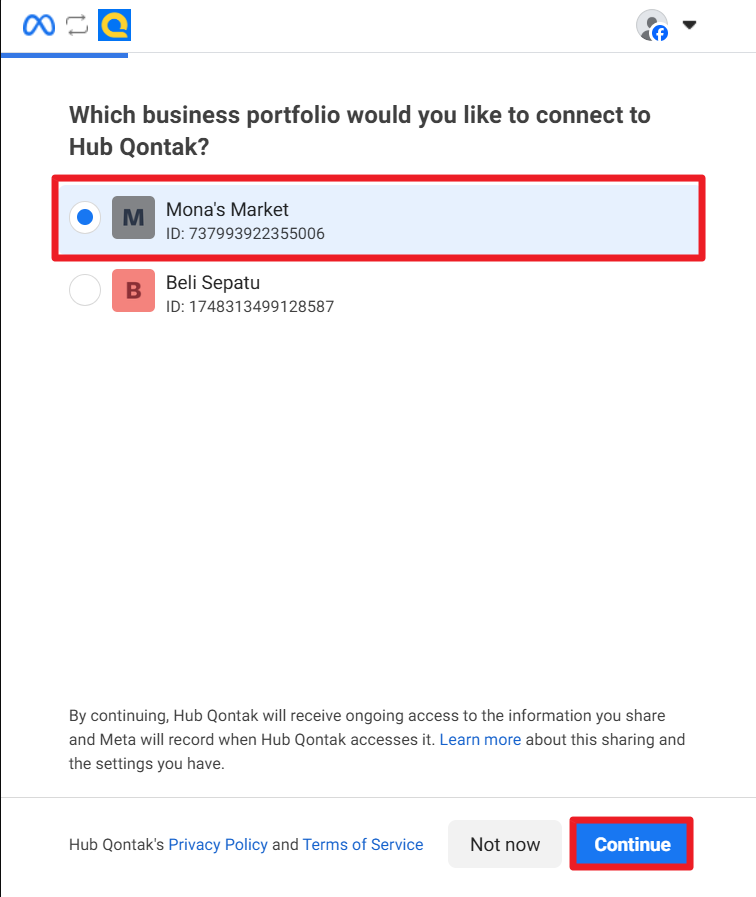Viewport: 756px width, 897px height.
Task: Click the gray M portfolio avatar
Action: [x=133, y=217]
